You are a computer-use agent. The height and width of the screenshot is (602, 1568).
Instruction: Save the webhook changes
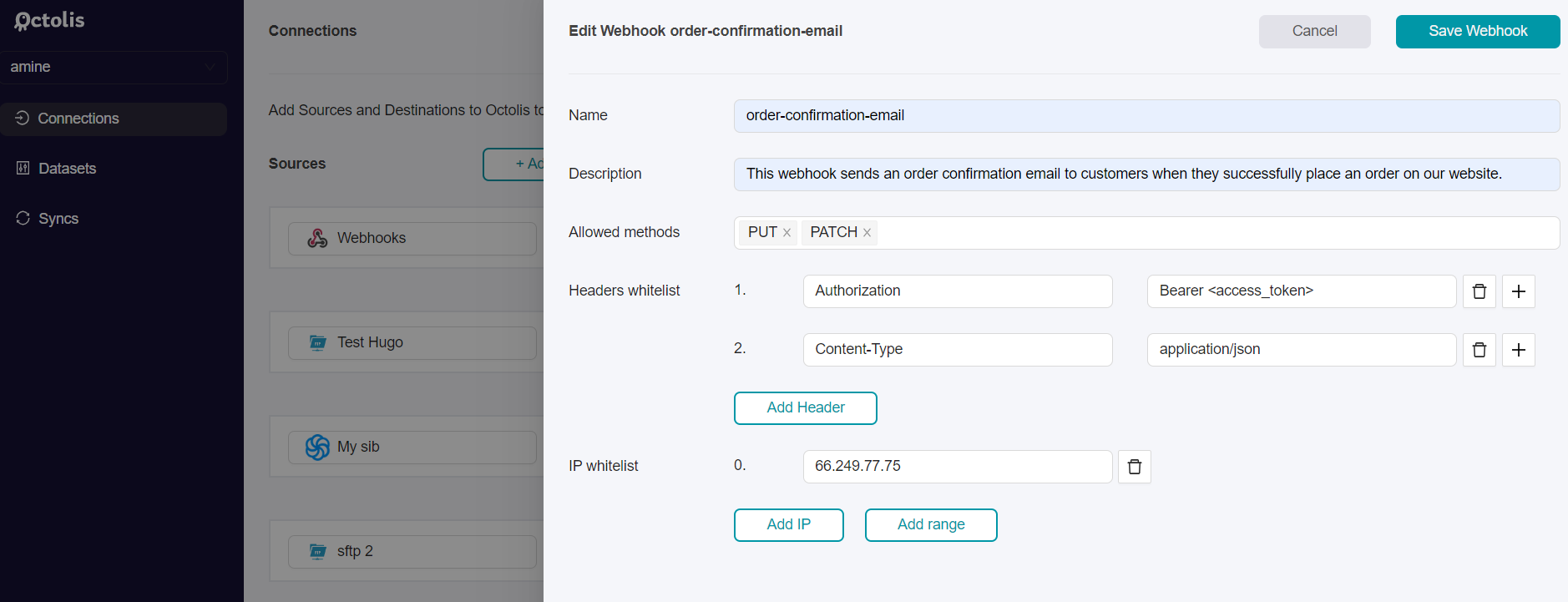click(x=1477, y=32)
